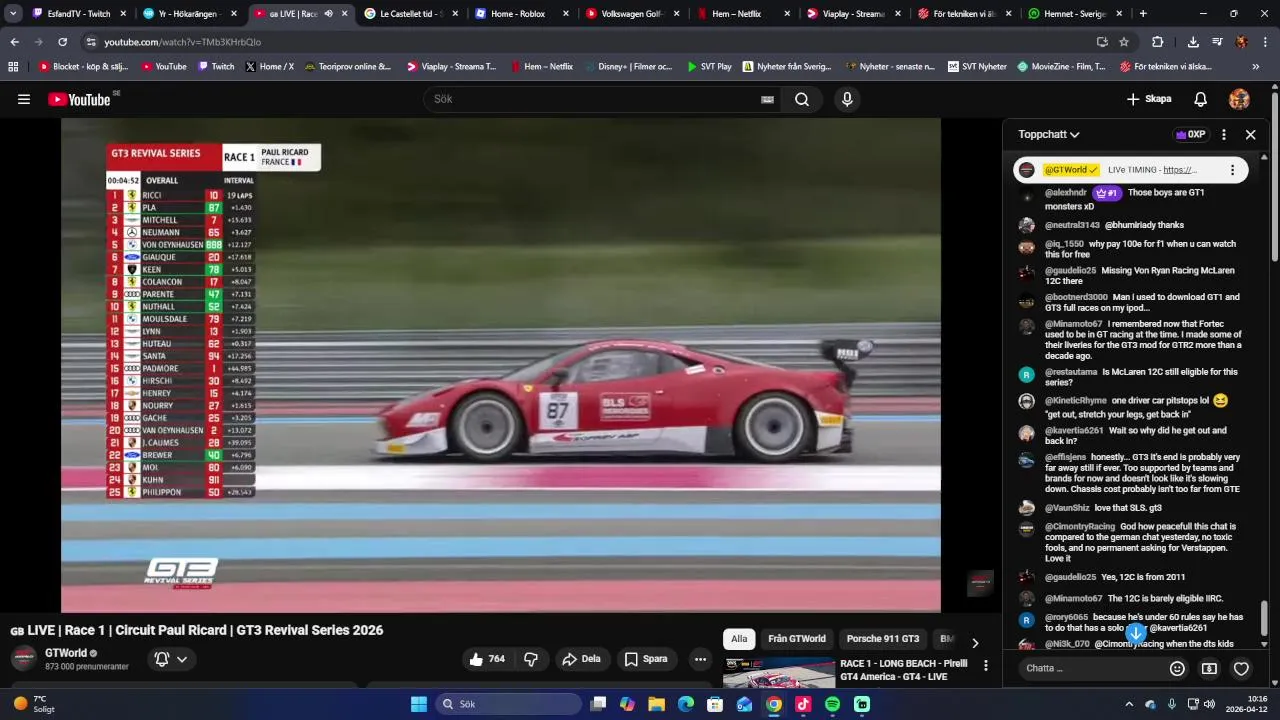Switch to the Le Castellet tid tab
This screenshot has height=720, width=1280.
(408, 14)
